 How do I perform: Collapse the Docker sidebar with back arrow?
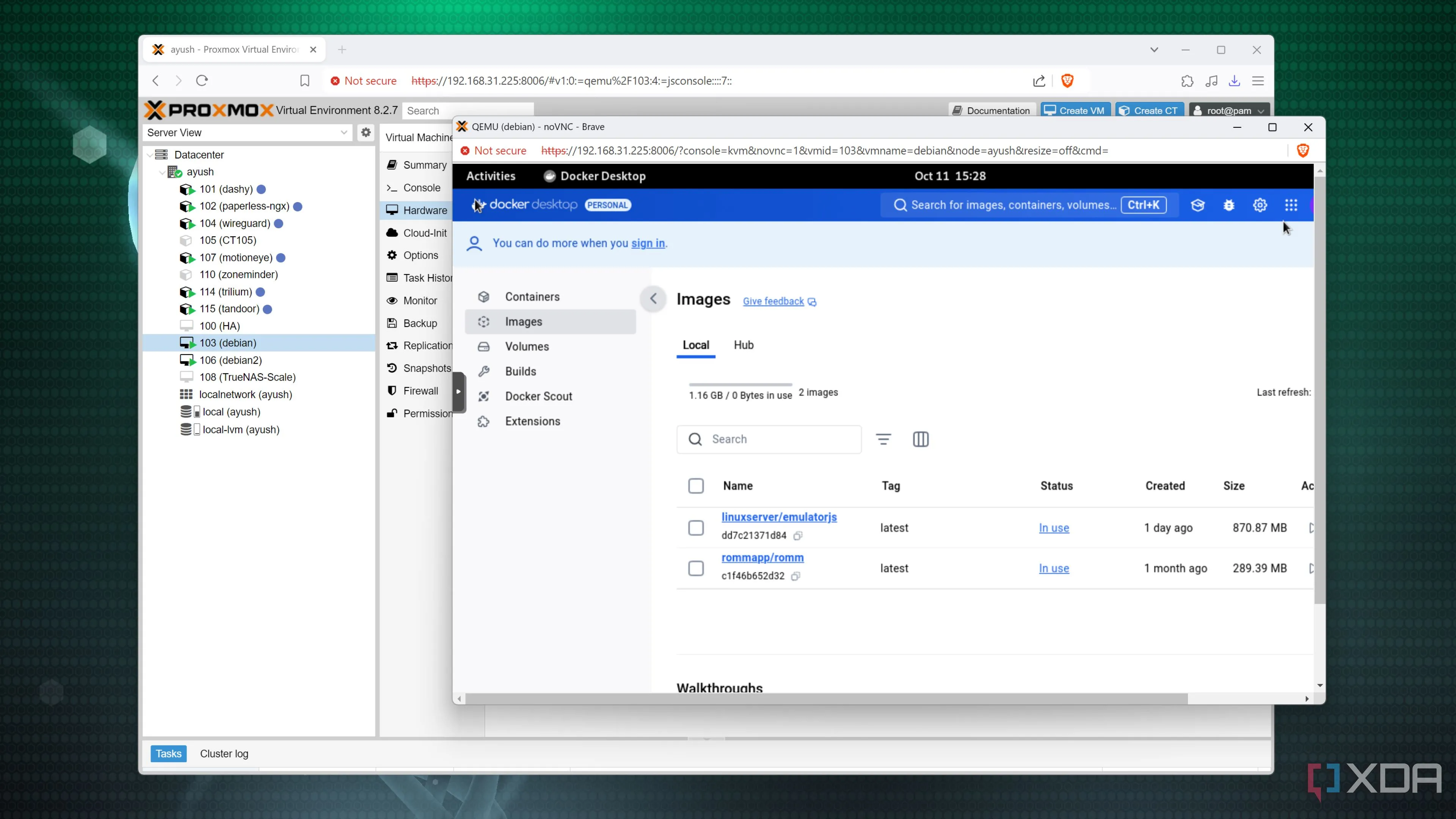point(653,298)
